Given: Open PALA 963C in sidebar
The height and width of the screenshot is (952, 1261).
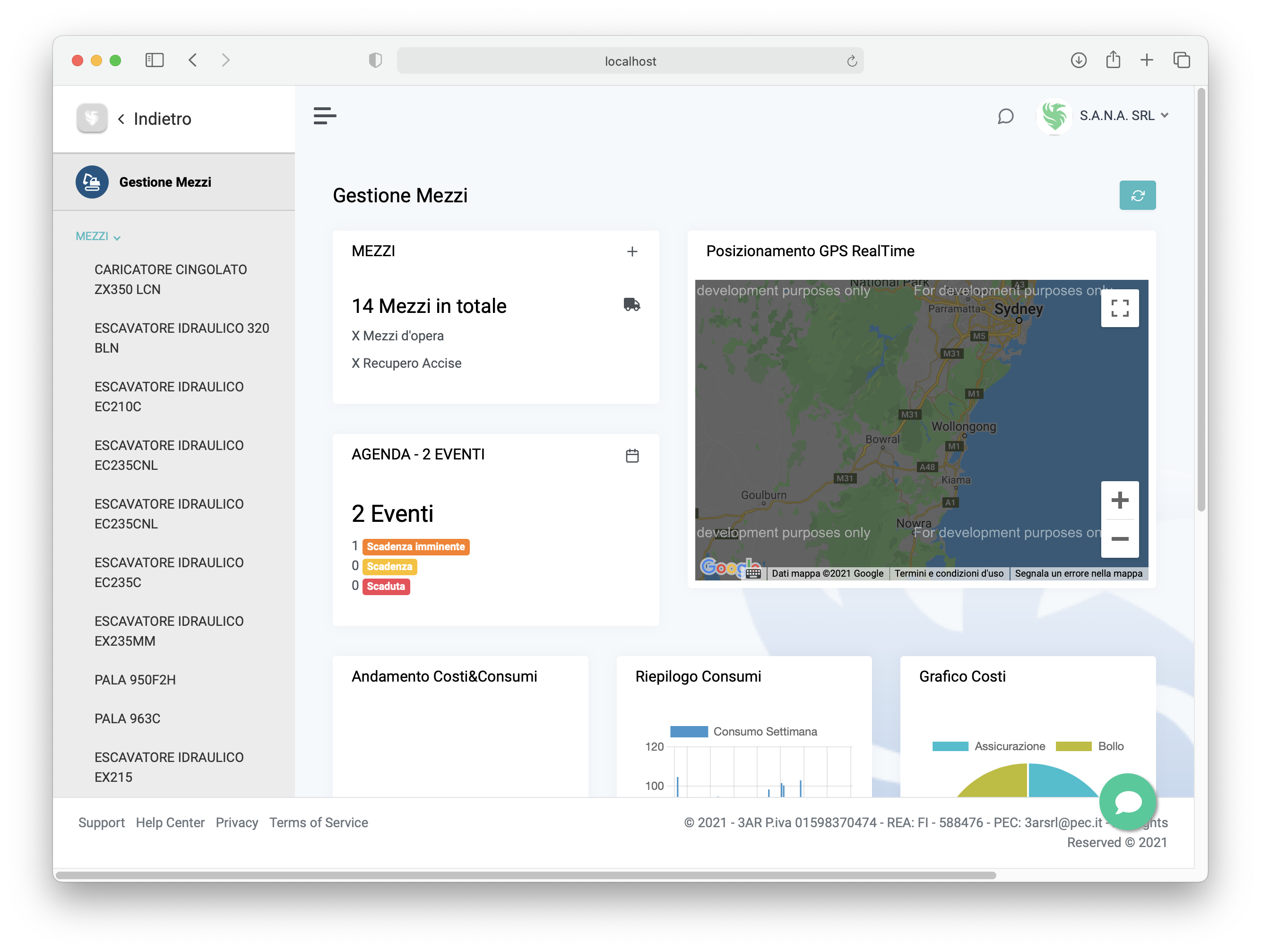Looking at the screenshot, I should 127,718.
